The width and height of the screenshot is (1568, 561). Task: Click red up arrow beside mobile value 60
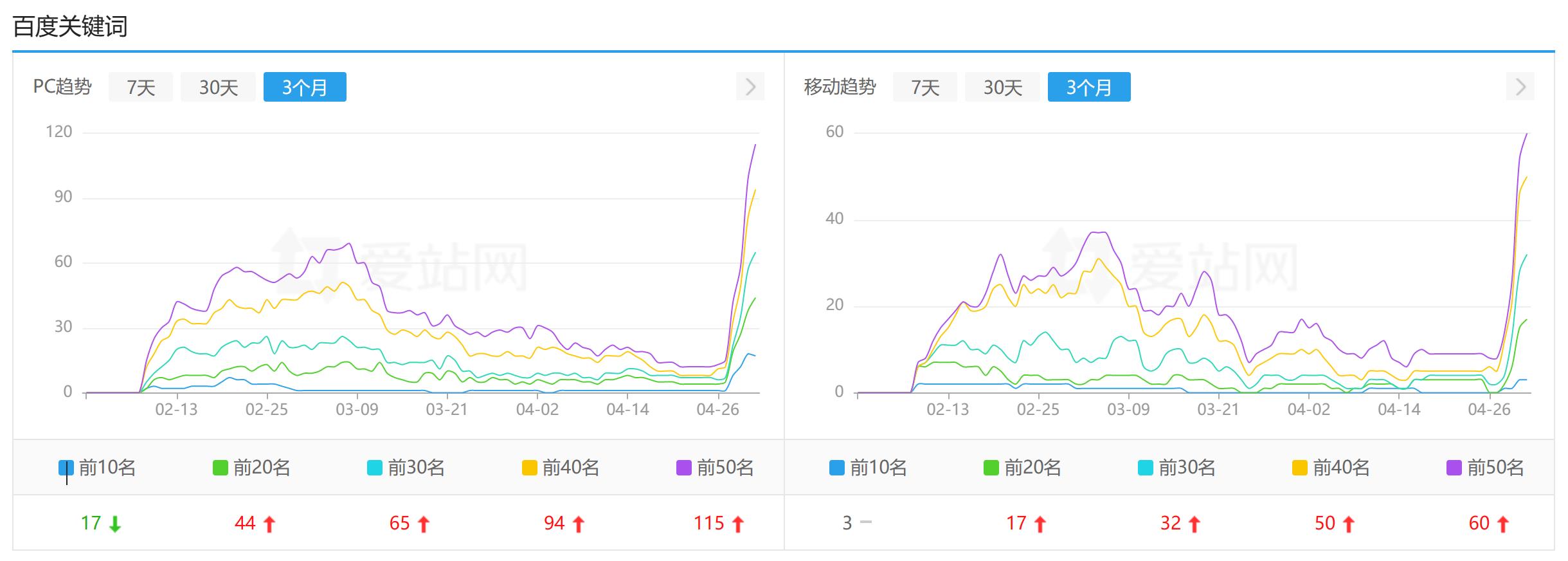tap(1503, 524)
